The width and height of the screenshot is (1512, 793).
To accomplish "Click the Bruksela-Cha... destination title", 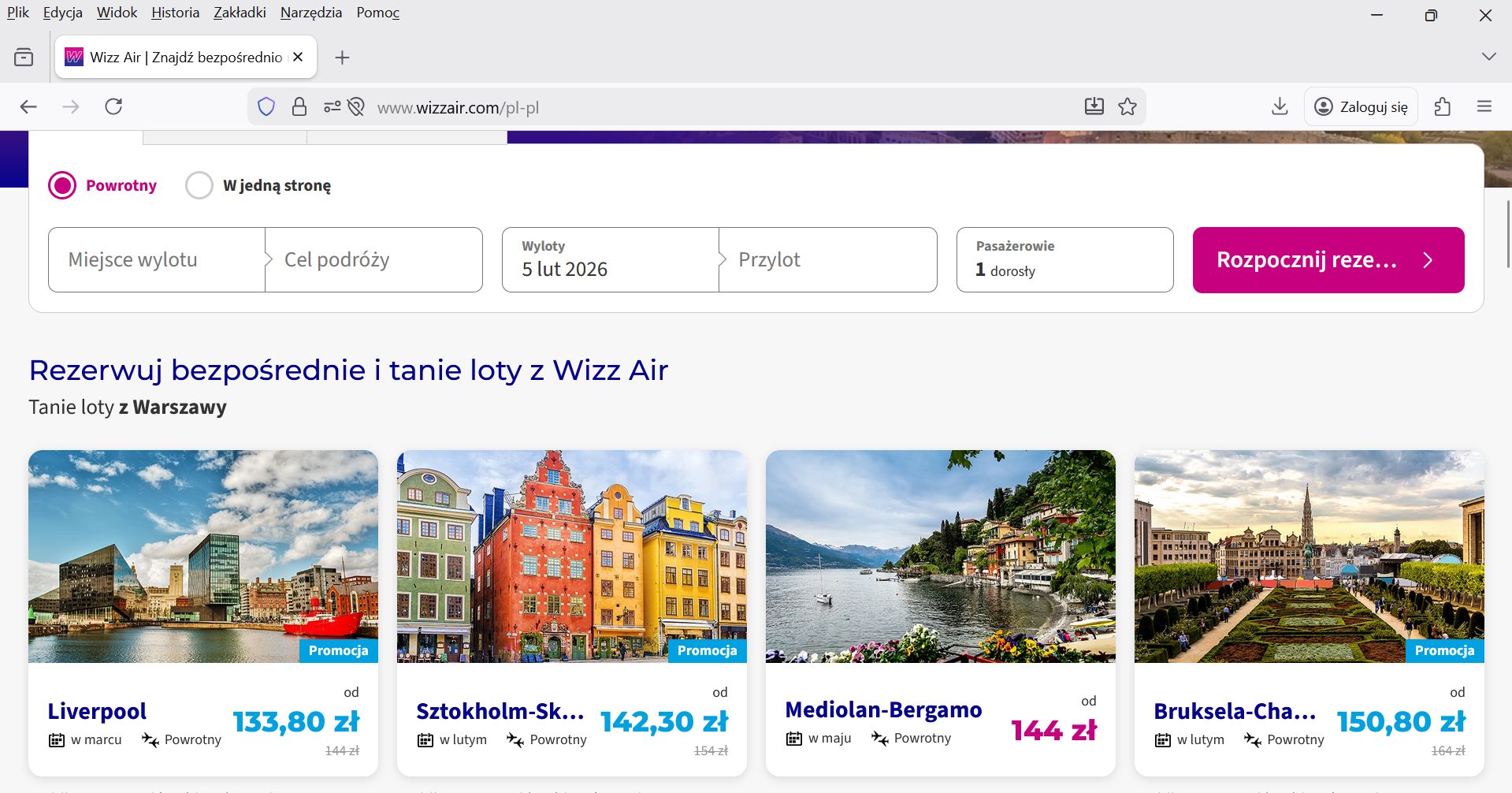I will [1235, 711].
